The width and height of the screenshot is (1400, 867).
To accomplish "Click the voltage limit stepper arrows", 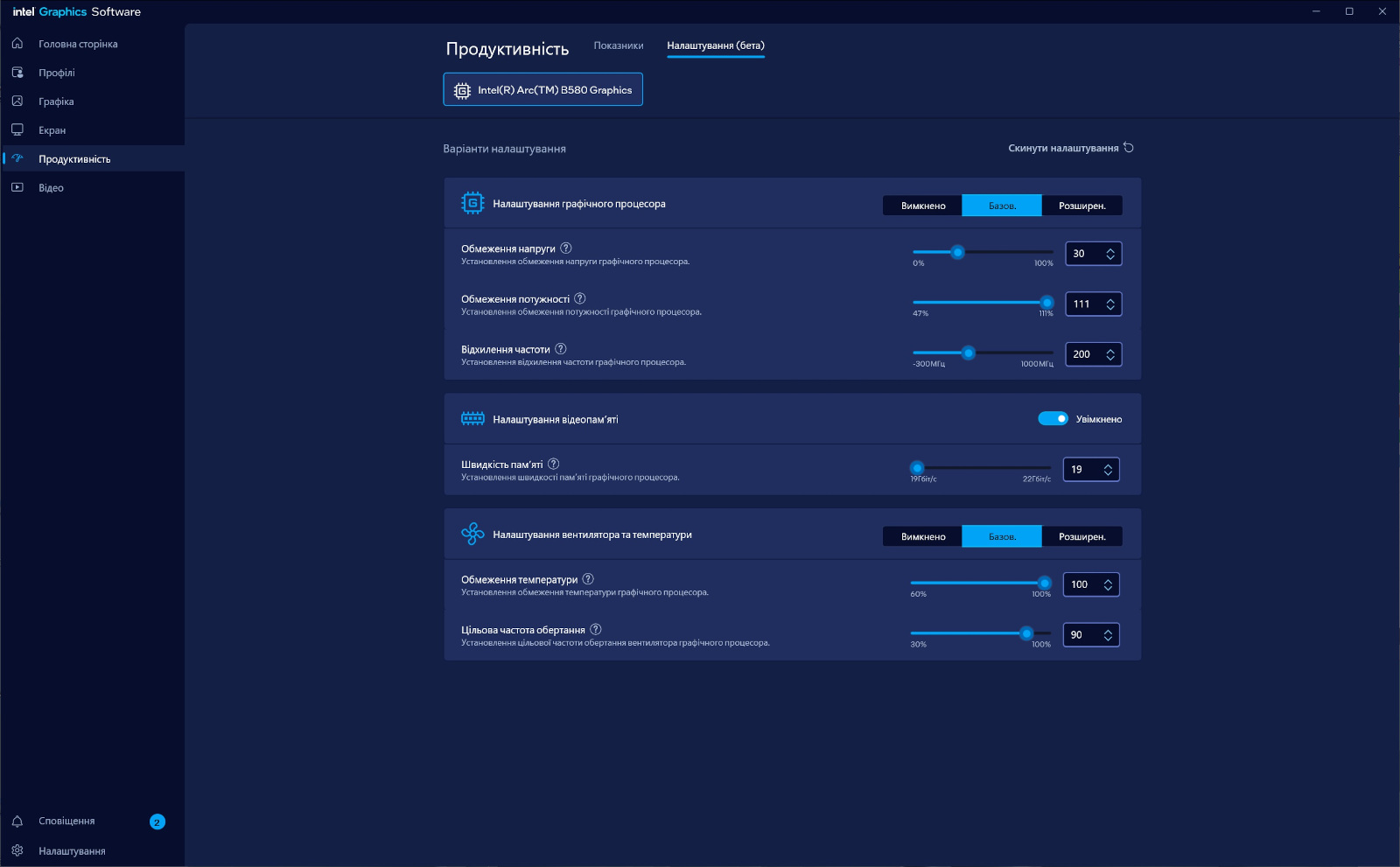I will click(x=1110, y=254).
